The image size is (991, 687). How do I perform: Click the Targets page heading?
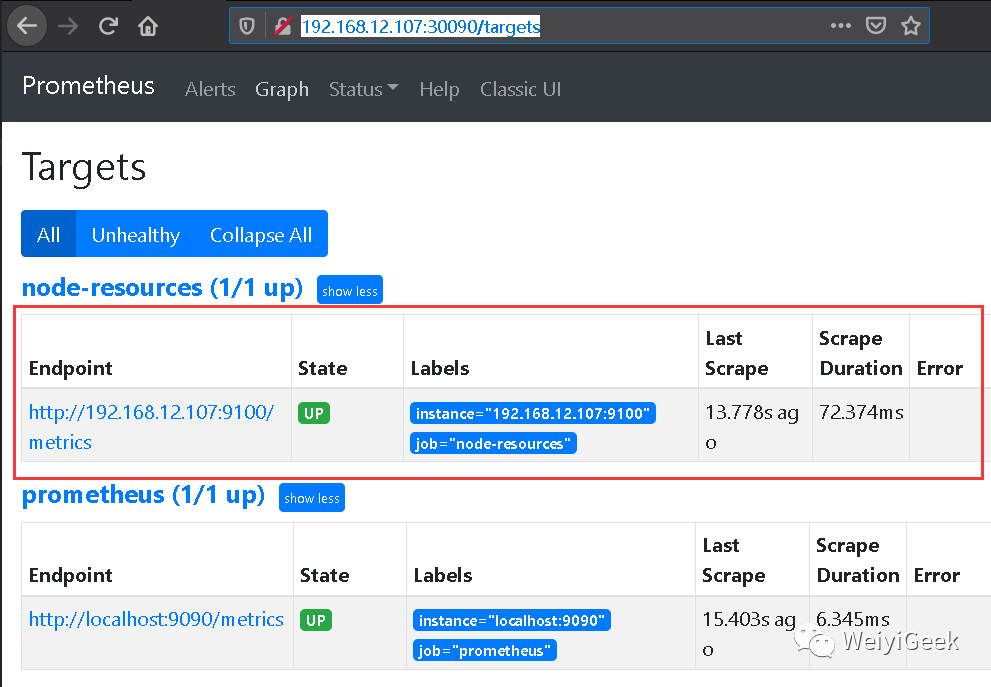click(84, 168)
